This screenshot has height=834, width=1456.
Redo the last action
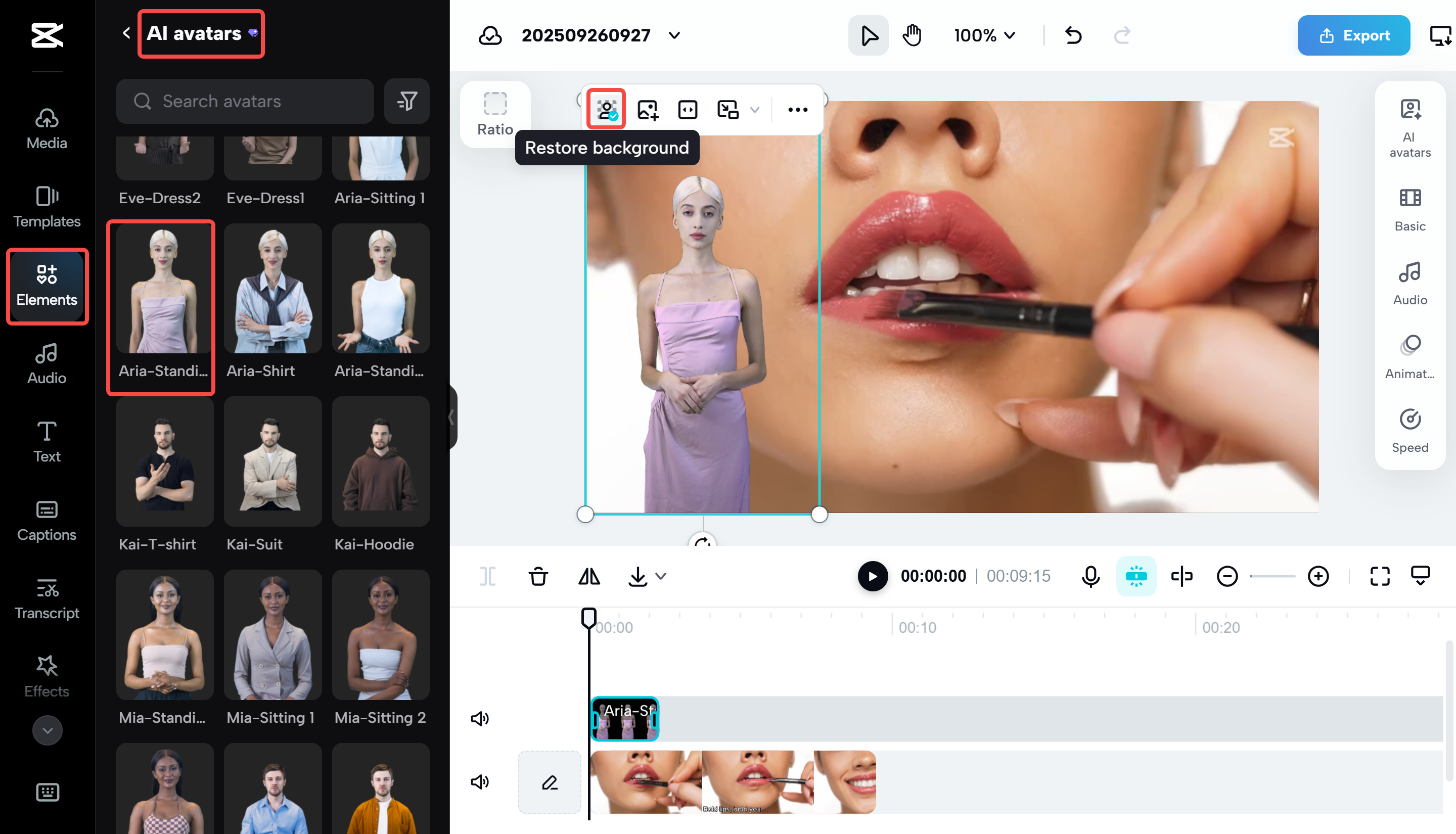(1122, 35)
